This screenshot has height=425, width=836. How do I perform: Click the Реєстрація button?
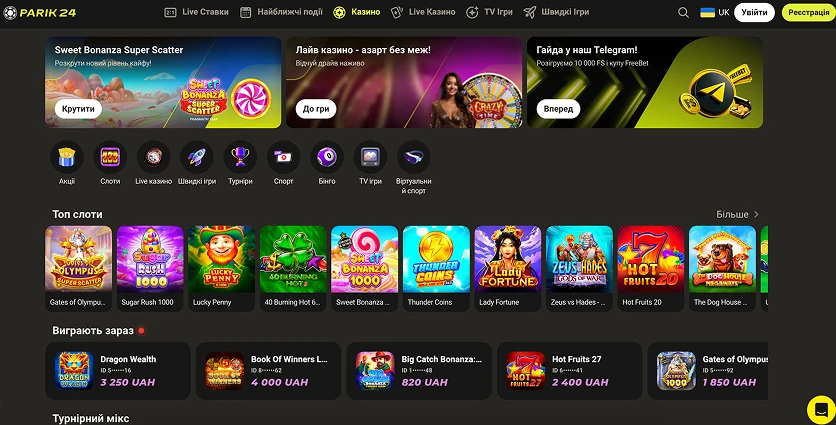pos(809,12)
